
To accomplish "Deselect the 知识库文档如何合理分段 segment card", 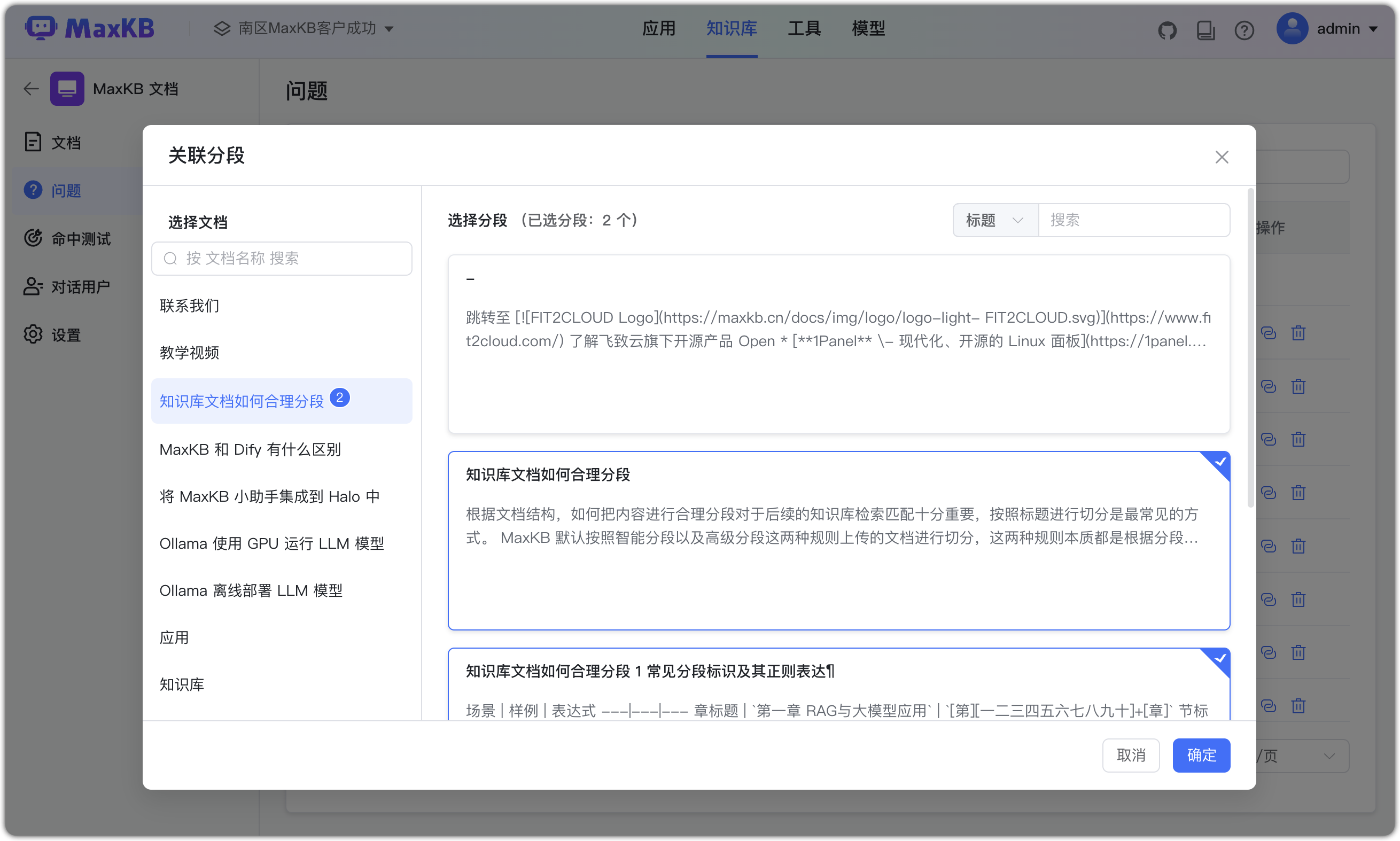I will 838,541.
